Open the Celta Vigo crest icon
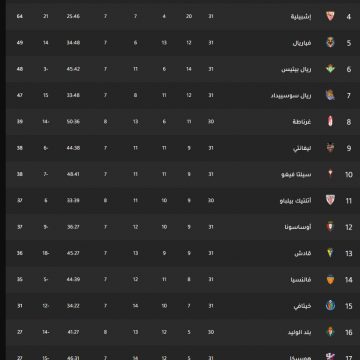Image resolution: width=360 pixels, height=360 pixels. tap(330, 174)
